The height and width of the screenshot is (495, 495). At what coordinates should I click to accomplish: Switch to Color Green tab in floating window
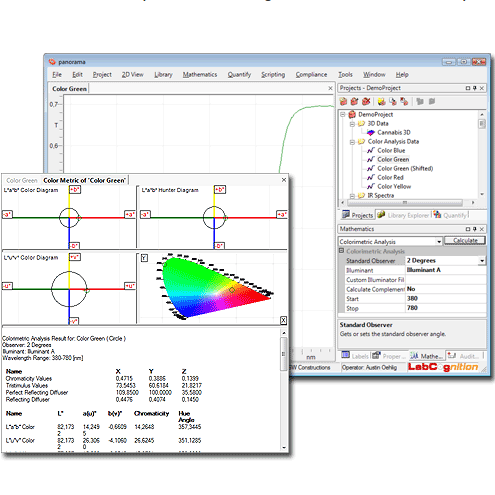[x=22, y=180]
